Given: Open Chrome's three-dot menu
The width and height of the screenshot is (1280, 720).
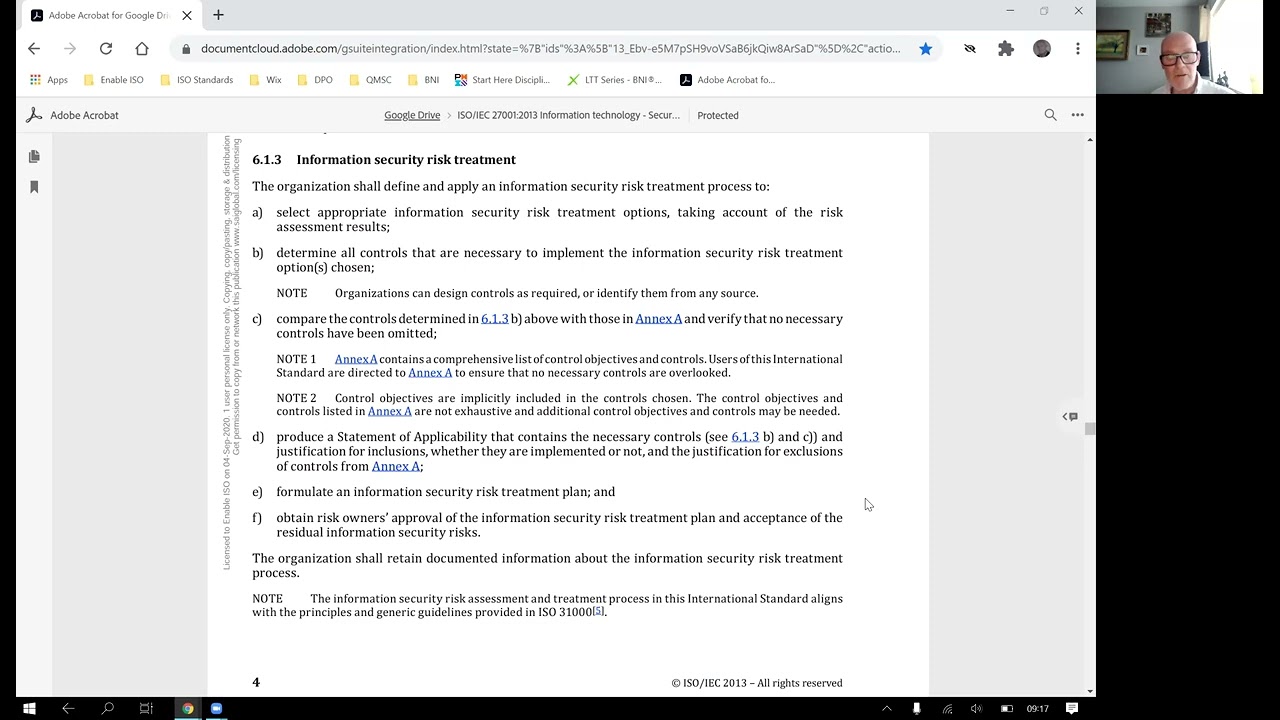Looking at the screenshot, I should (x=1078, y=48).
